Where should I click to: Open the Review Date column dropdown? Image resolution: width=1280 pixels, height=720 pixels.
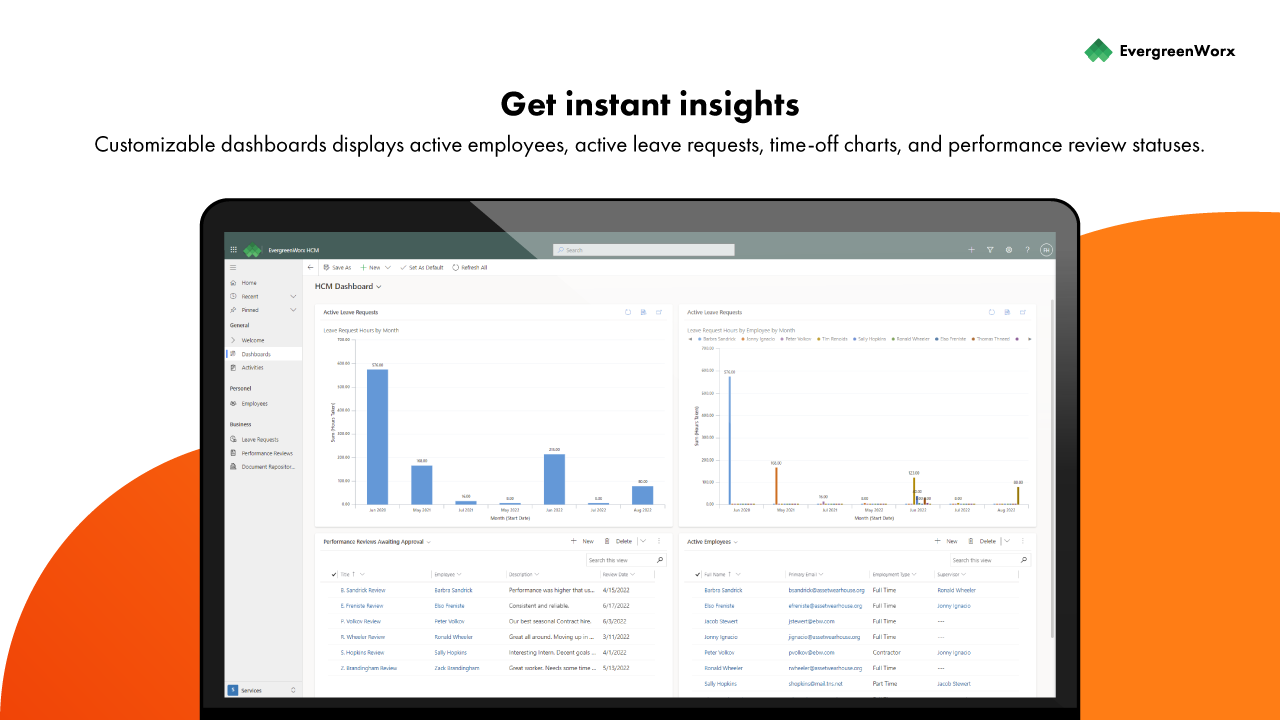click(632, 575)
